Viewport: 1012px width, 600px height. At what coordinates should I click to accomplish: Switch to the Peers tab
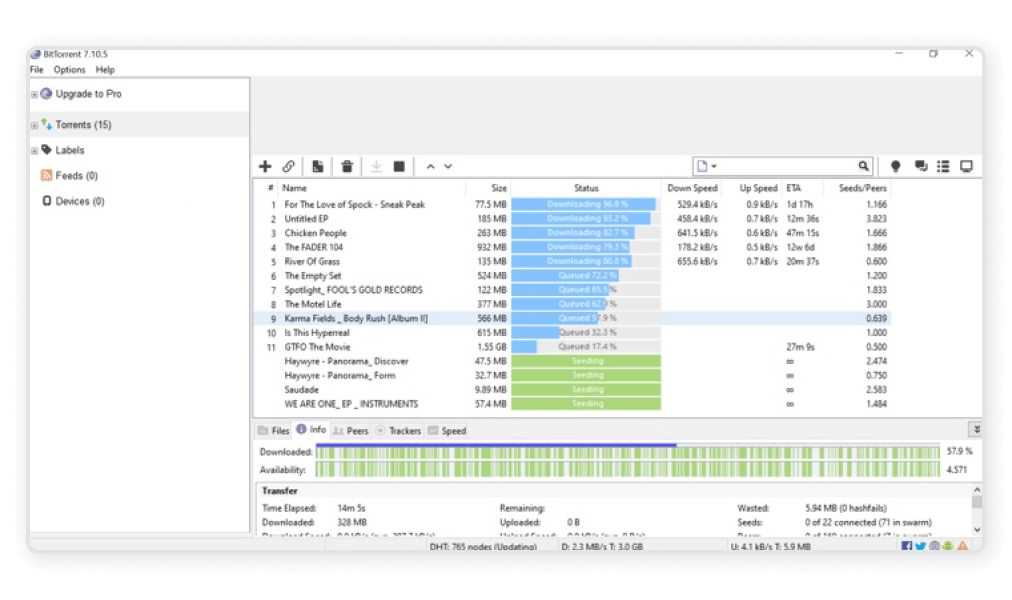click(351, 430)
